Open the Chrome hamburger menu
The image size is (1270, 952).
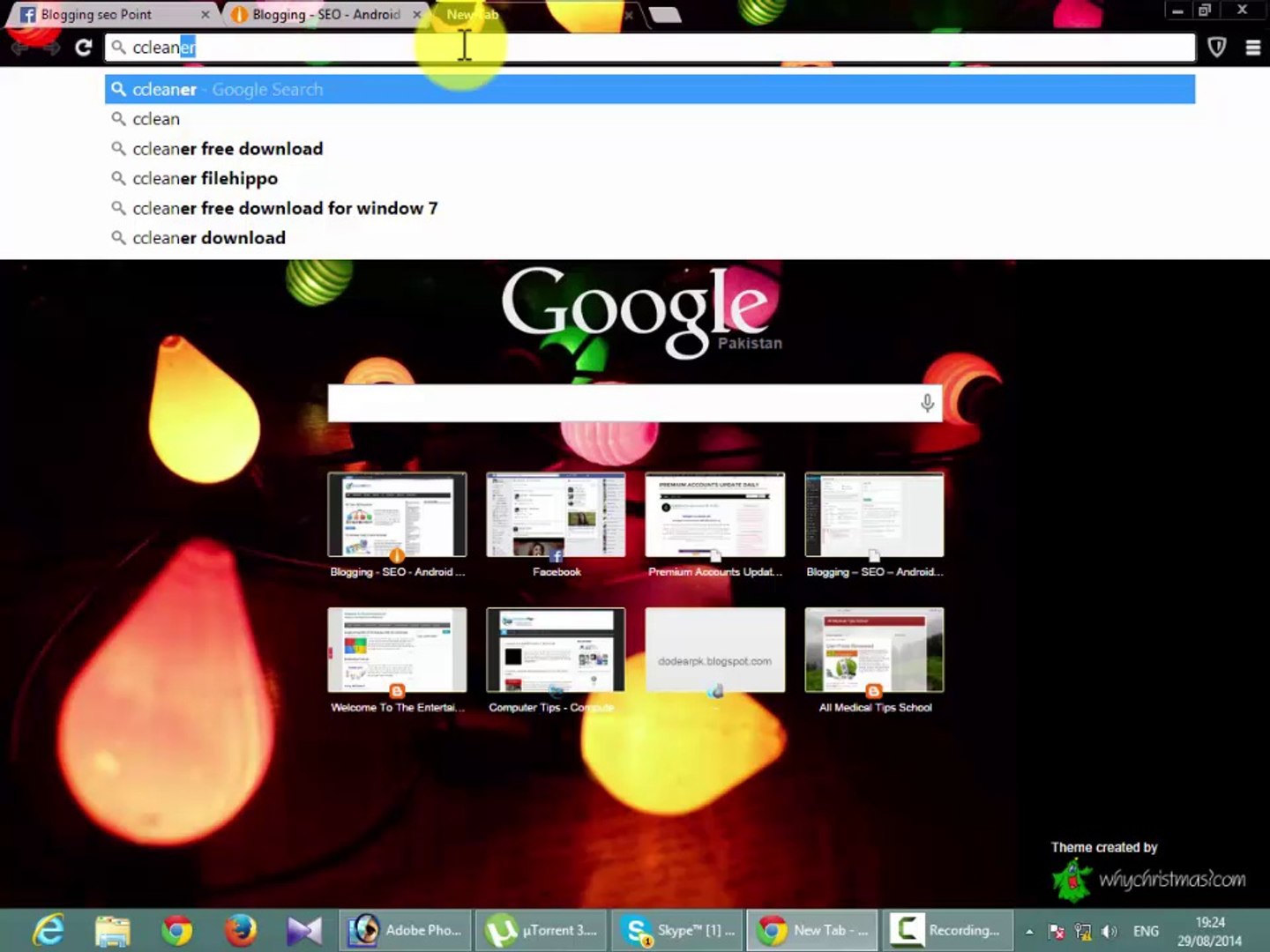point(1252,48)
